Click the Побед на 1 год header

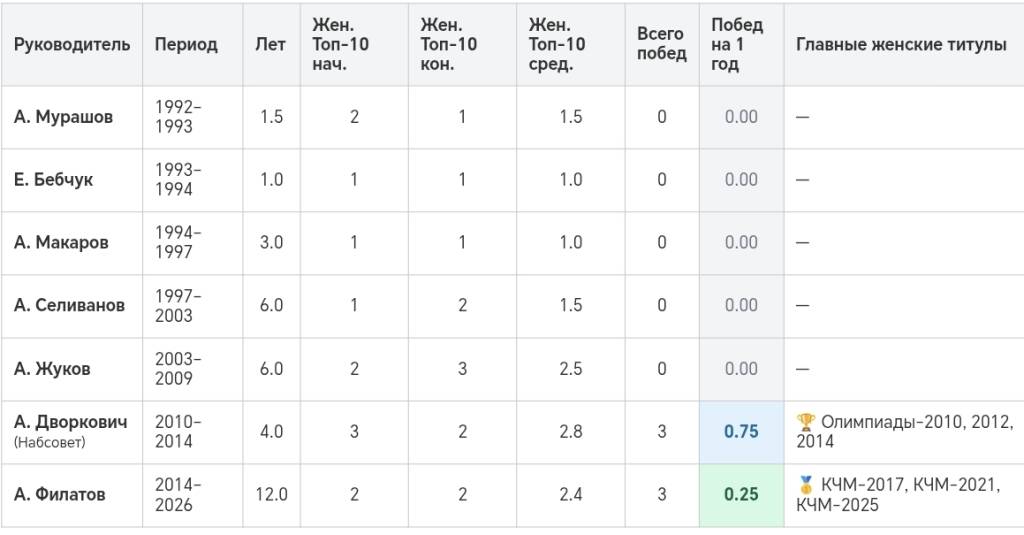click(737, 44)
